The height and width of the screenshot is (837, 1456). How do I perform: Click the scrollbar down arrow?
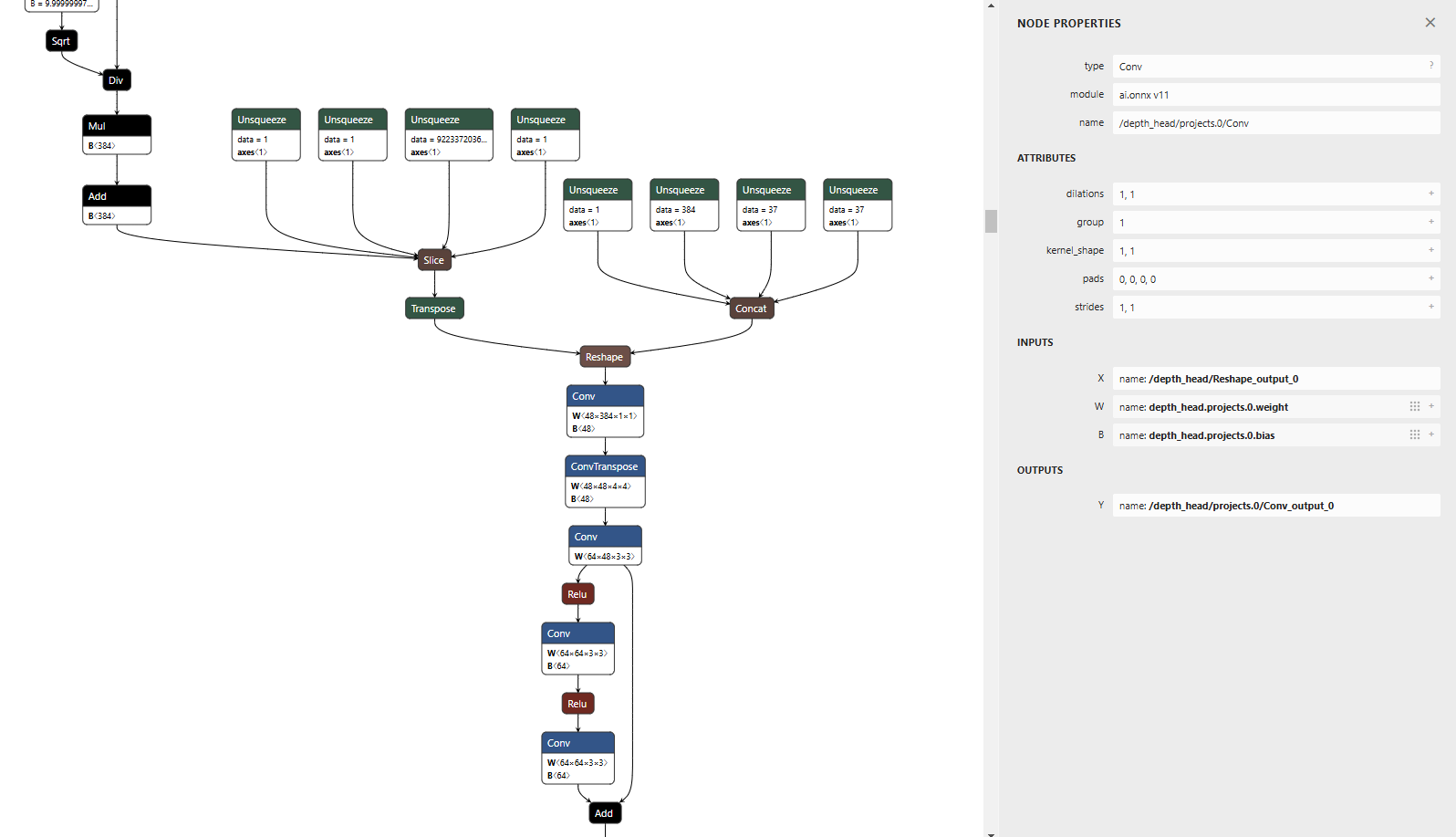click(991, 832)
